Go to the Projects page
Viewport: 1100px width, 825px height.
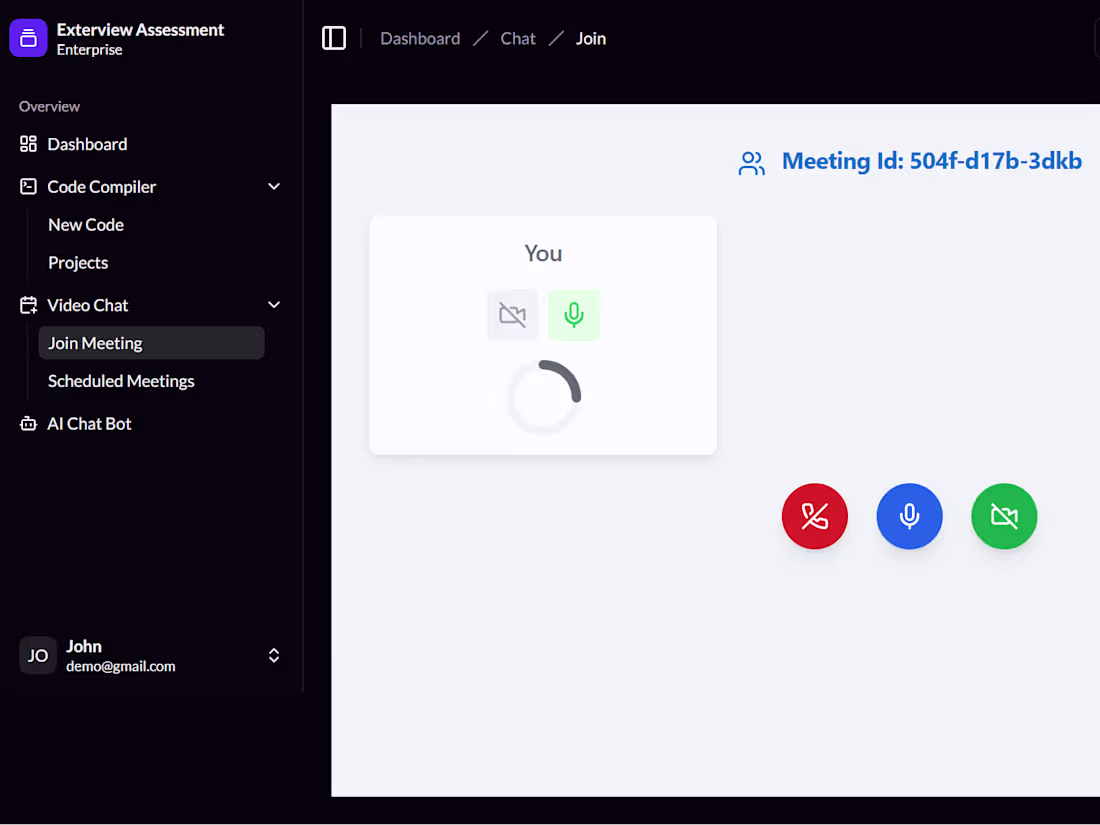pos(78,262)
